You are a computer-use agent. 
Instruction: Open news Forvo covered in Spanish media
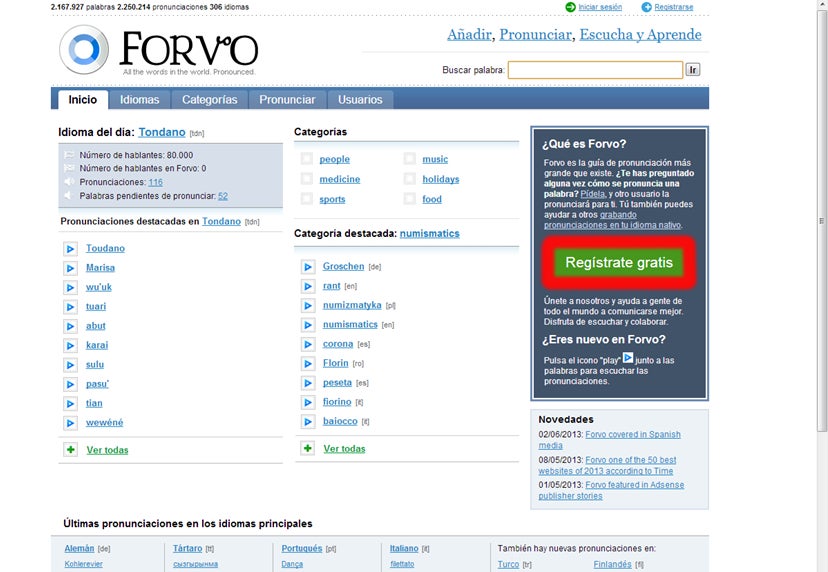coord(609,439)
